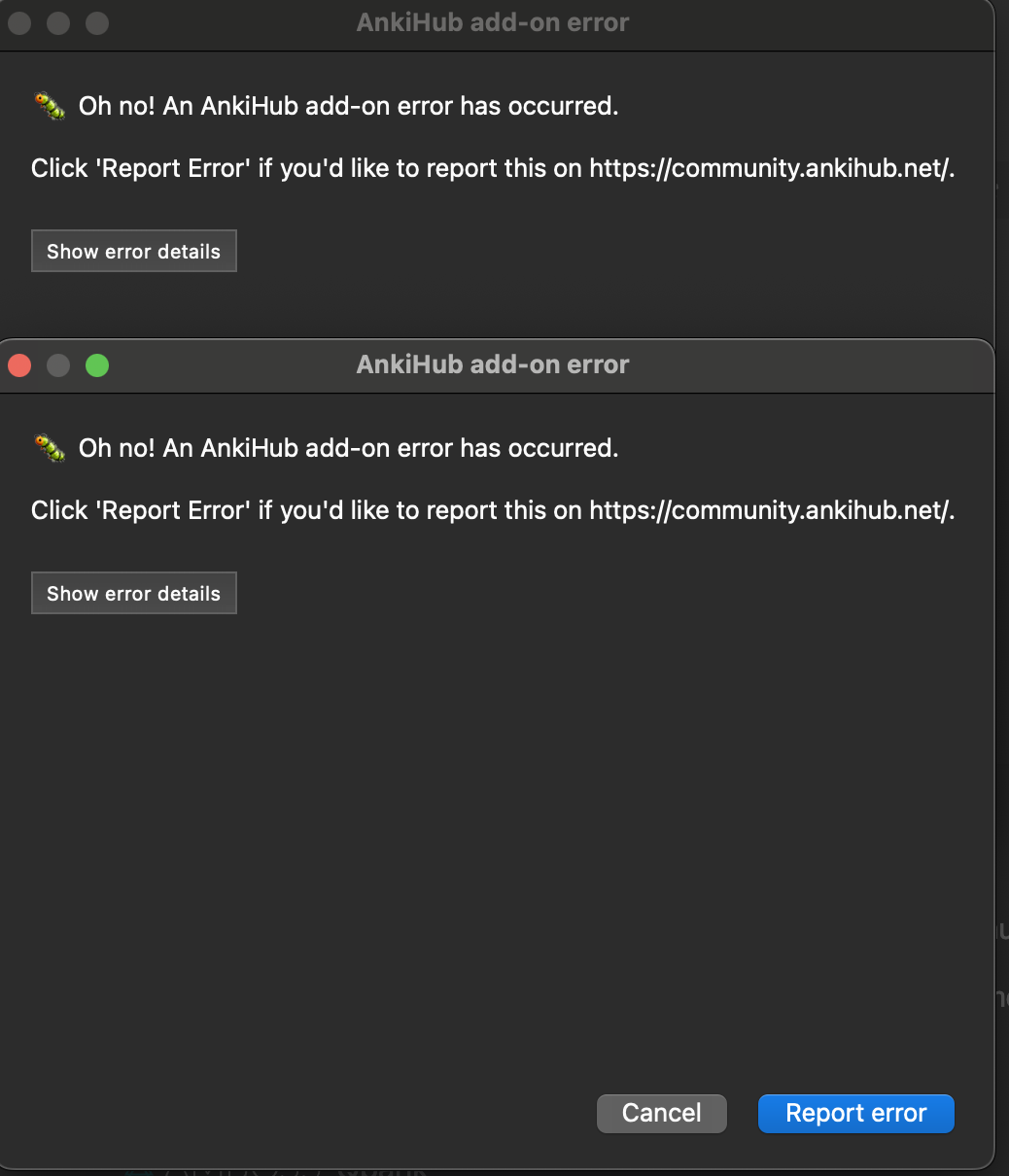Click the active dialog's "AnkiHub add-on error" title
The height and width of the screenshot is (1176, 1009).
click(x=493, y=365)
